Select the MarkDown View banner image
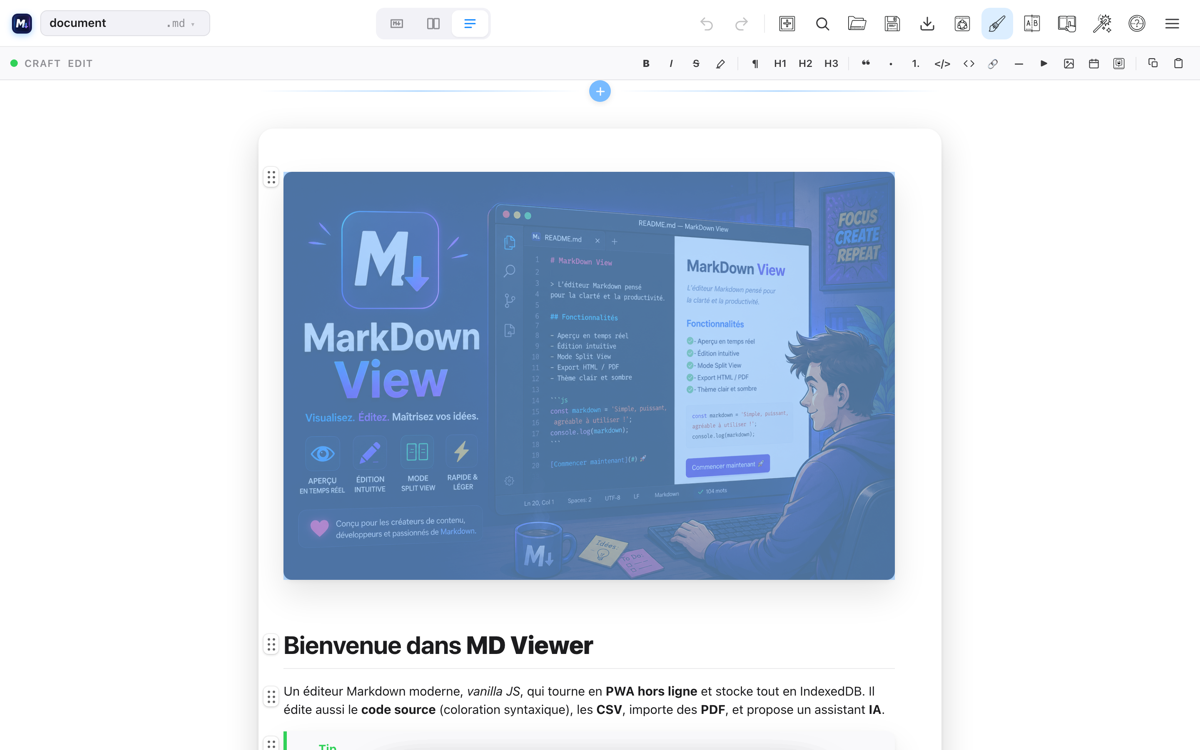 589,376
